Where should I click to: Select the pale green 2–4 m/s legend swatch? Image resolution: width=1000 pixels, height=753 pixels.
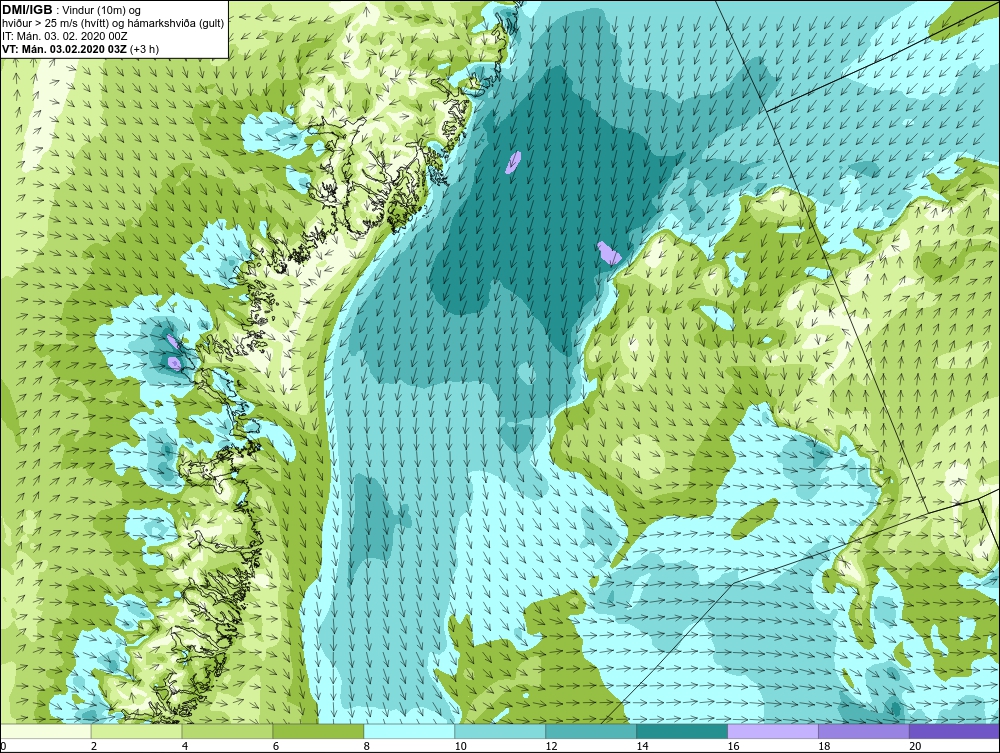pyautogui.click(x=136, y=731)
